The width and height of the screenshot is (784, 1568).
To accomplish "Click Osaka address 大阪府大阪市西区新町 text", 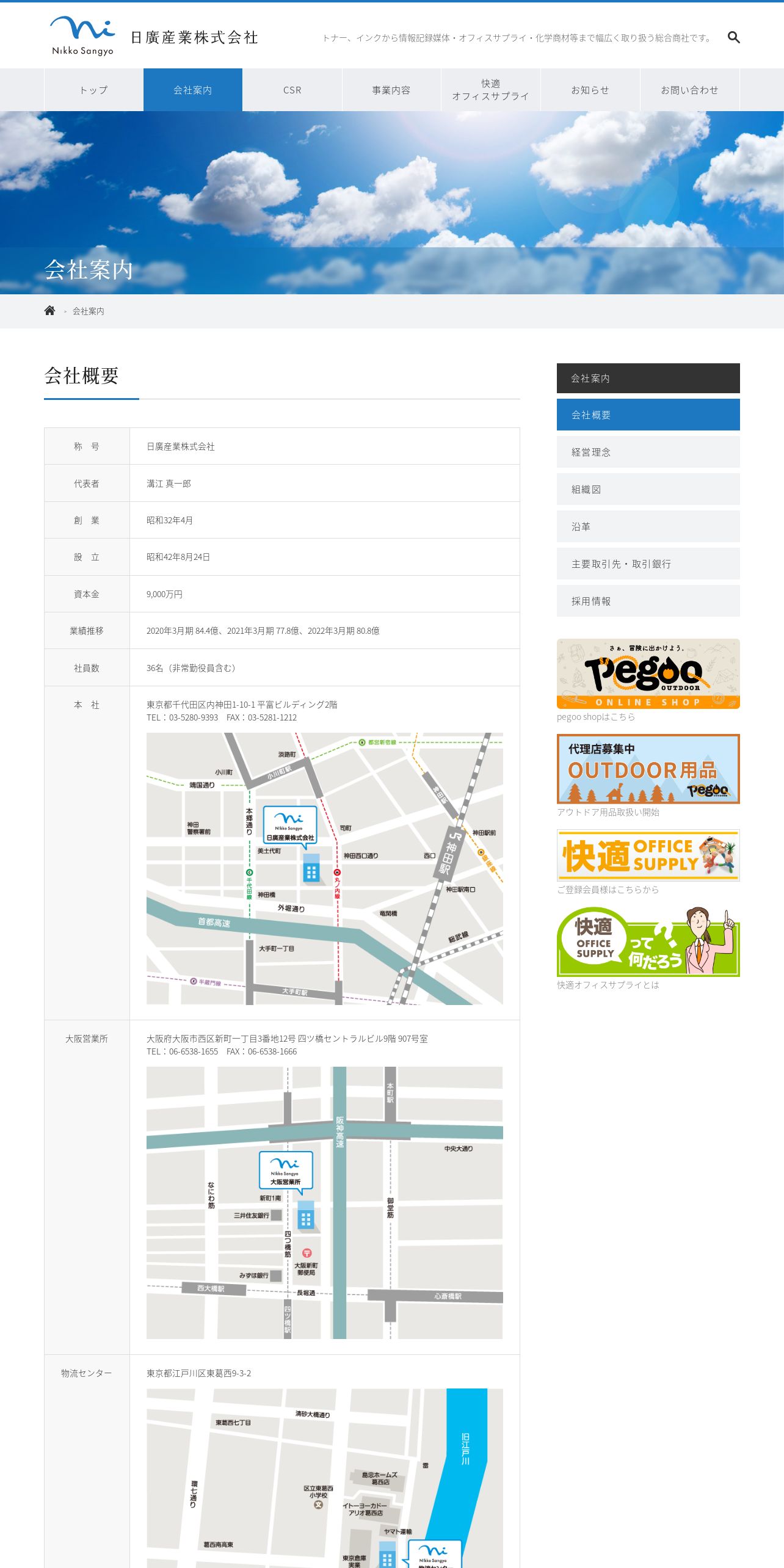I will point(287,1039).
